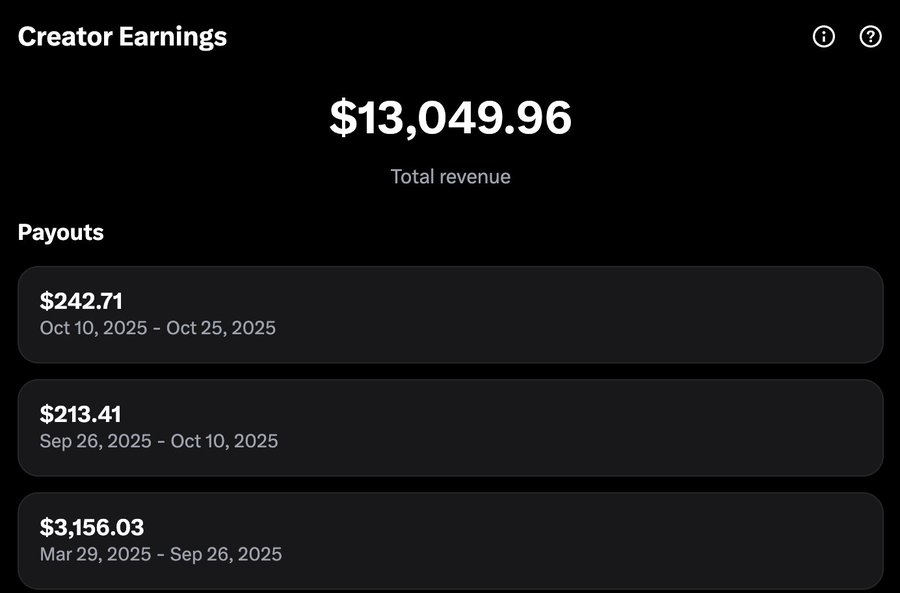Expand the latest $242.71 payout card
Screen dimensions: 900x593
point(450,315)
